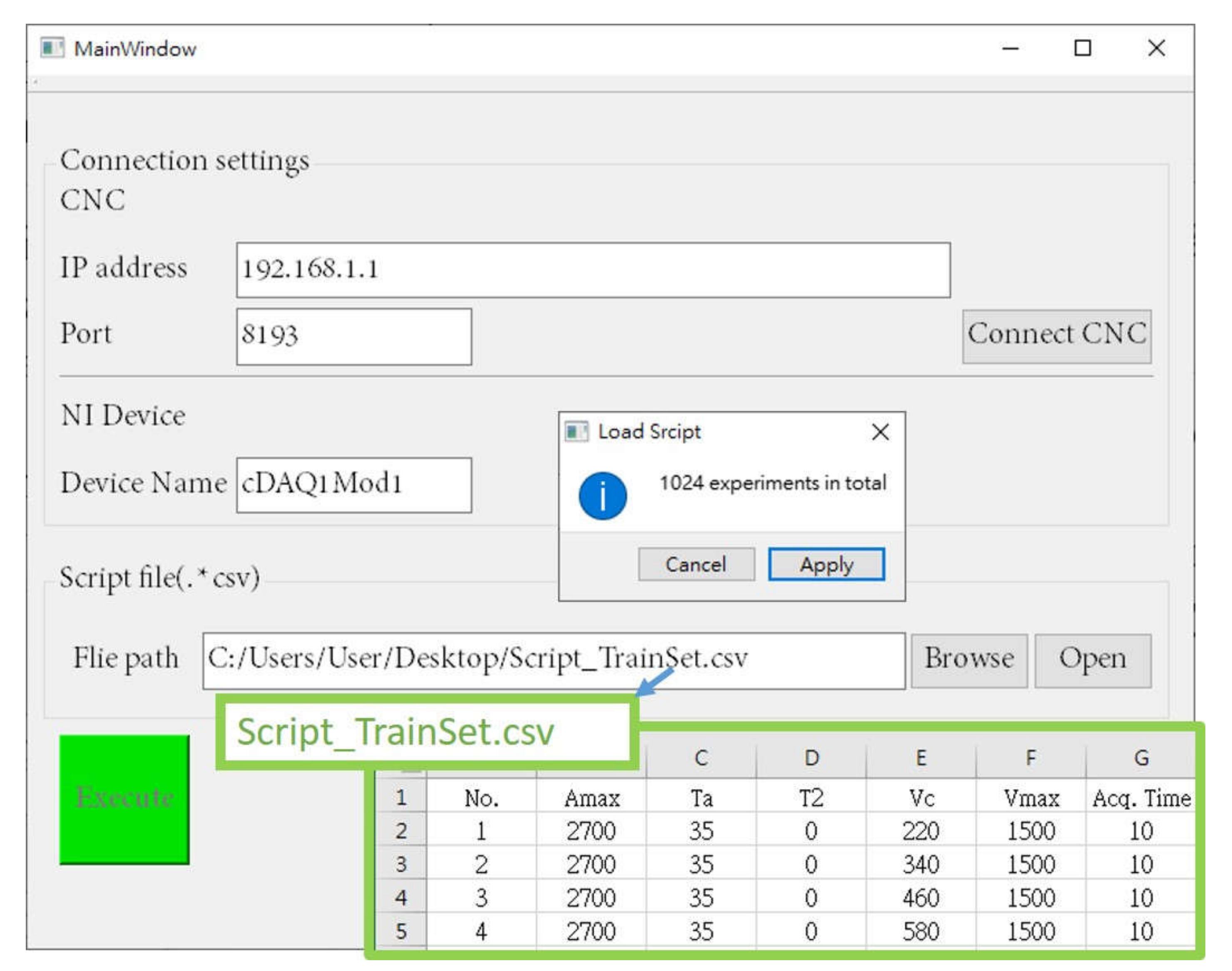
Task: Click into the Port field showing 8193
Action: coord(353,336)
